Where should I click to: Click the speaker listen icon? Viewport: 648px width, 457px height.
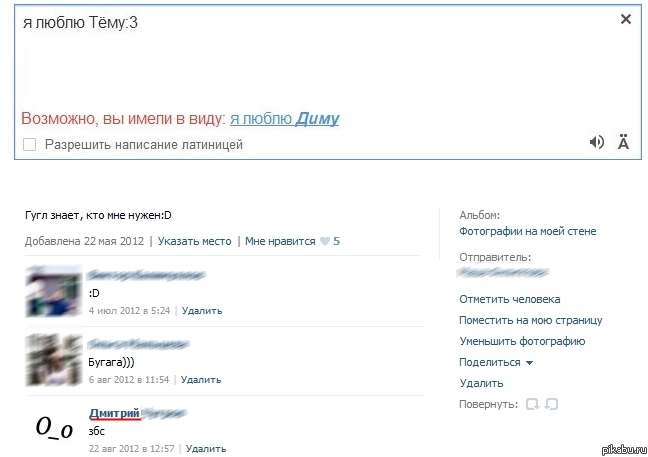tap(597, 142)
